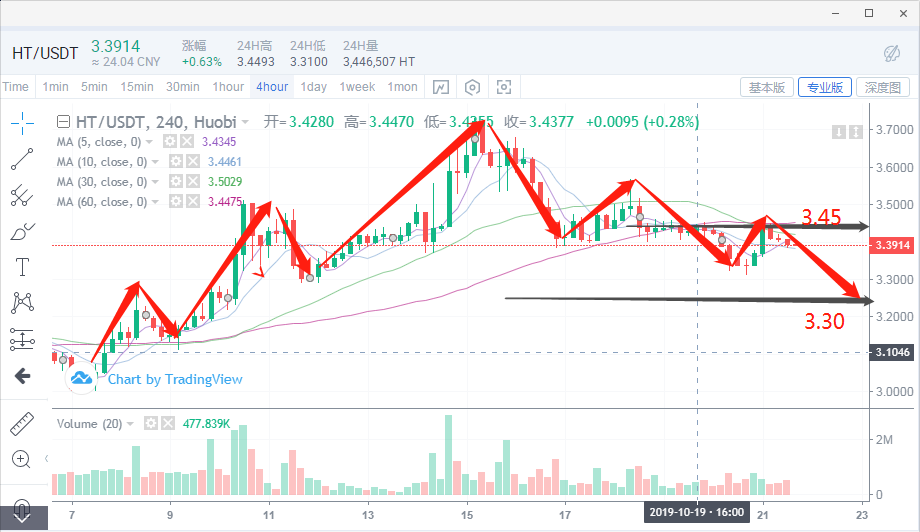Click the 3.1046 crosshair price label
This screenshot has height=532, width=920.
click(x=892, y=353)
